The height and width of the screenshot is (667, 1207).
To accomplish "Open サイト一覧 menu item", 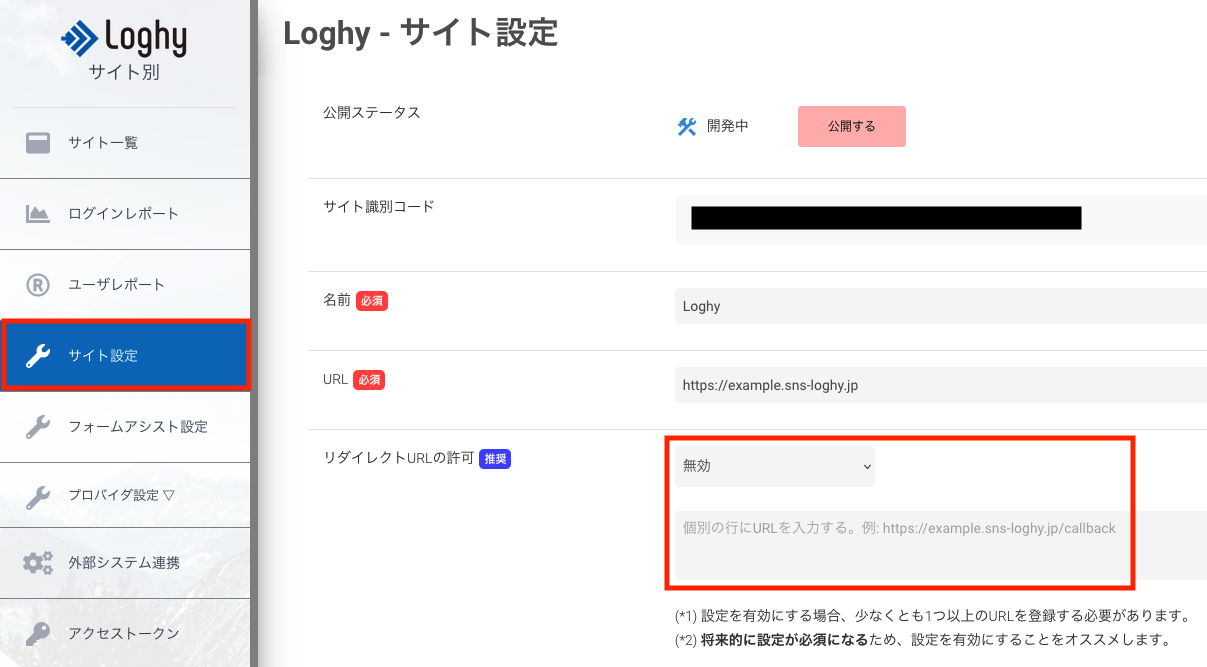I will point(125,143).
